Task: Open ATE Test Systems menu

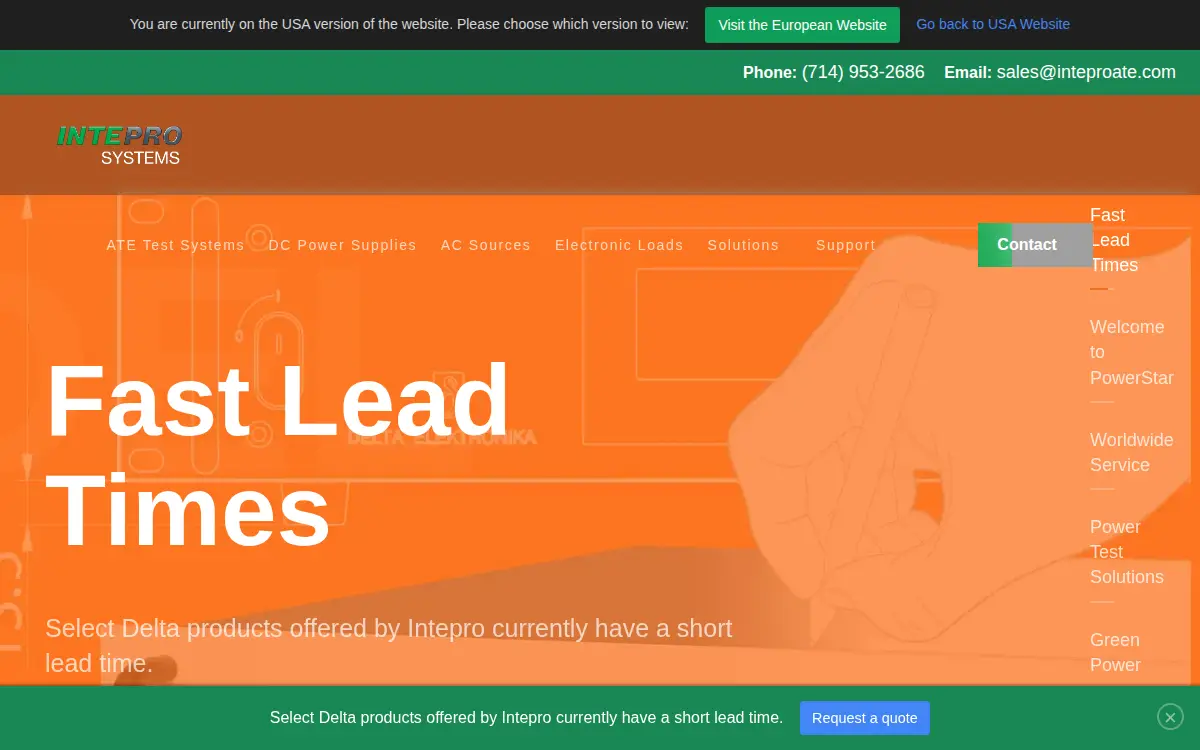Action: (x=175, y=245)
